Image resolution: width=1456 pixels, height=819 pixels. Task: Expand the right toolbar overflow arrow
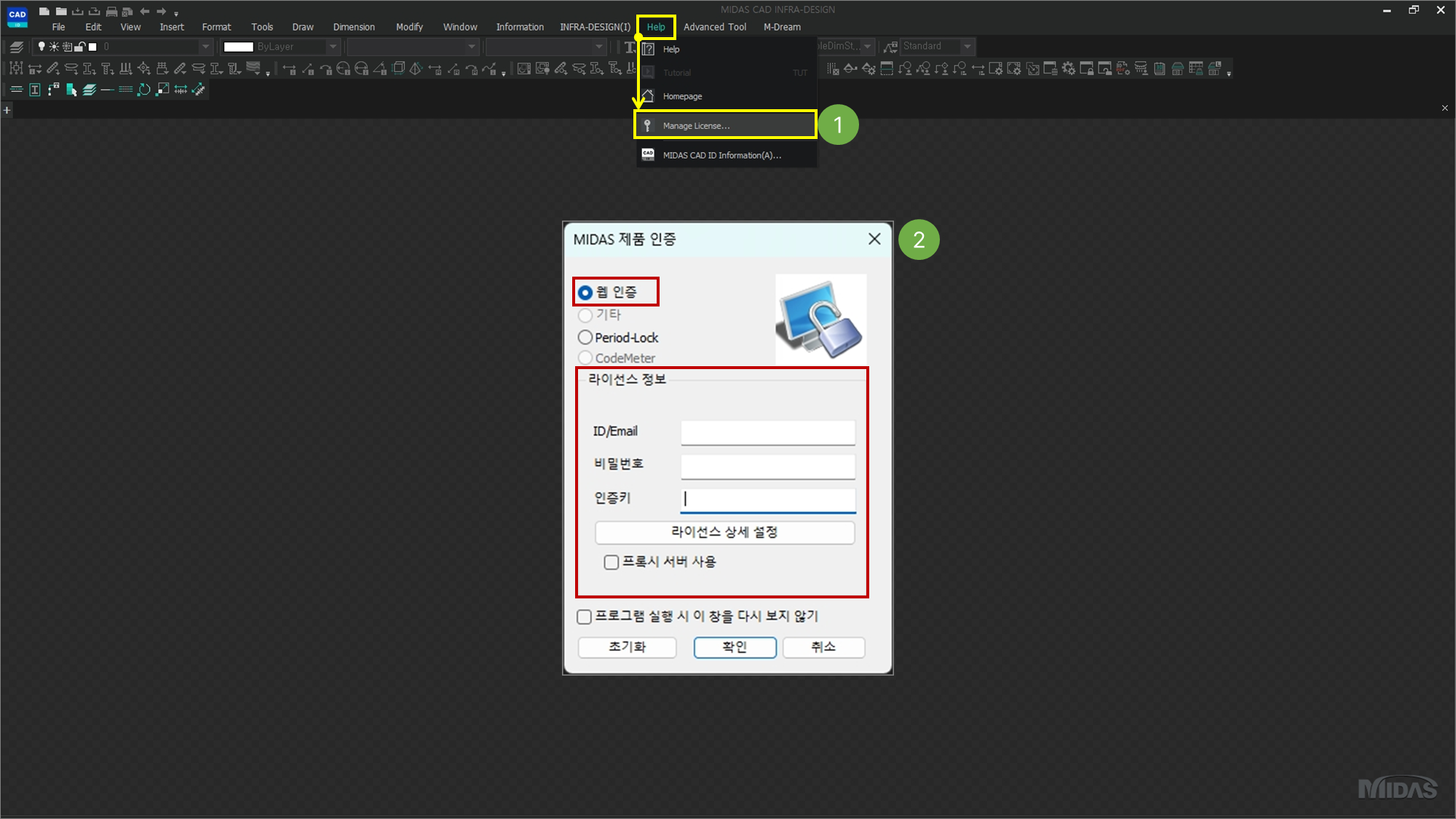pos(1229,74)
